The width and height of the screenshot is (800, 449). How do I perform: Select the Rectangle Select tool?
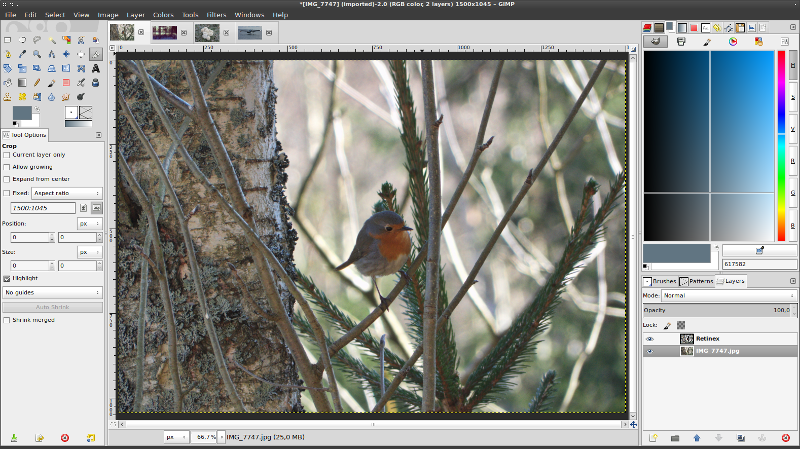8,40
